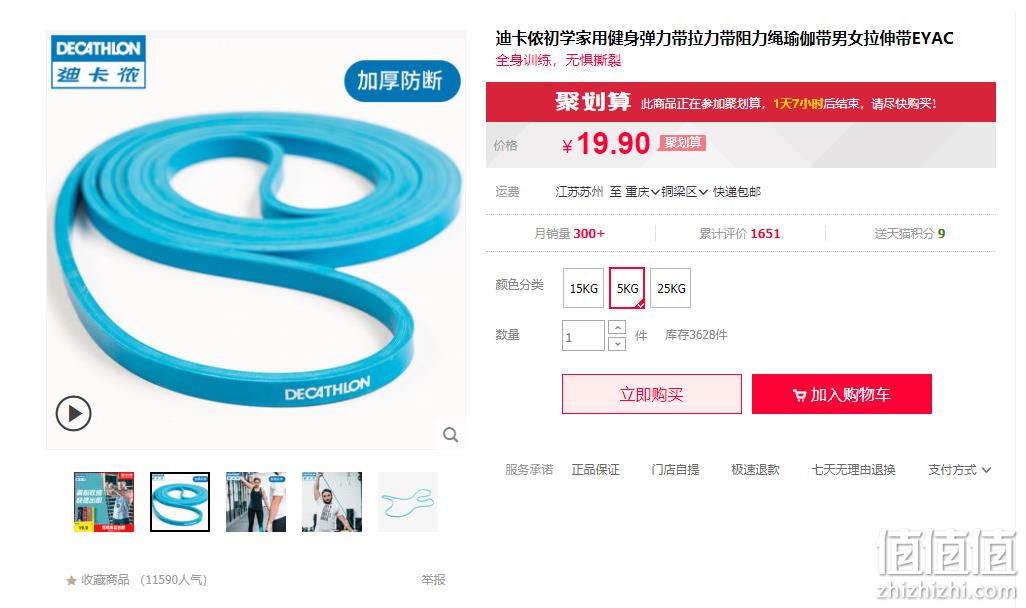Click the 立即购买 buy now button

click(652, 394)
